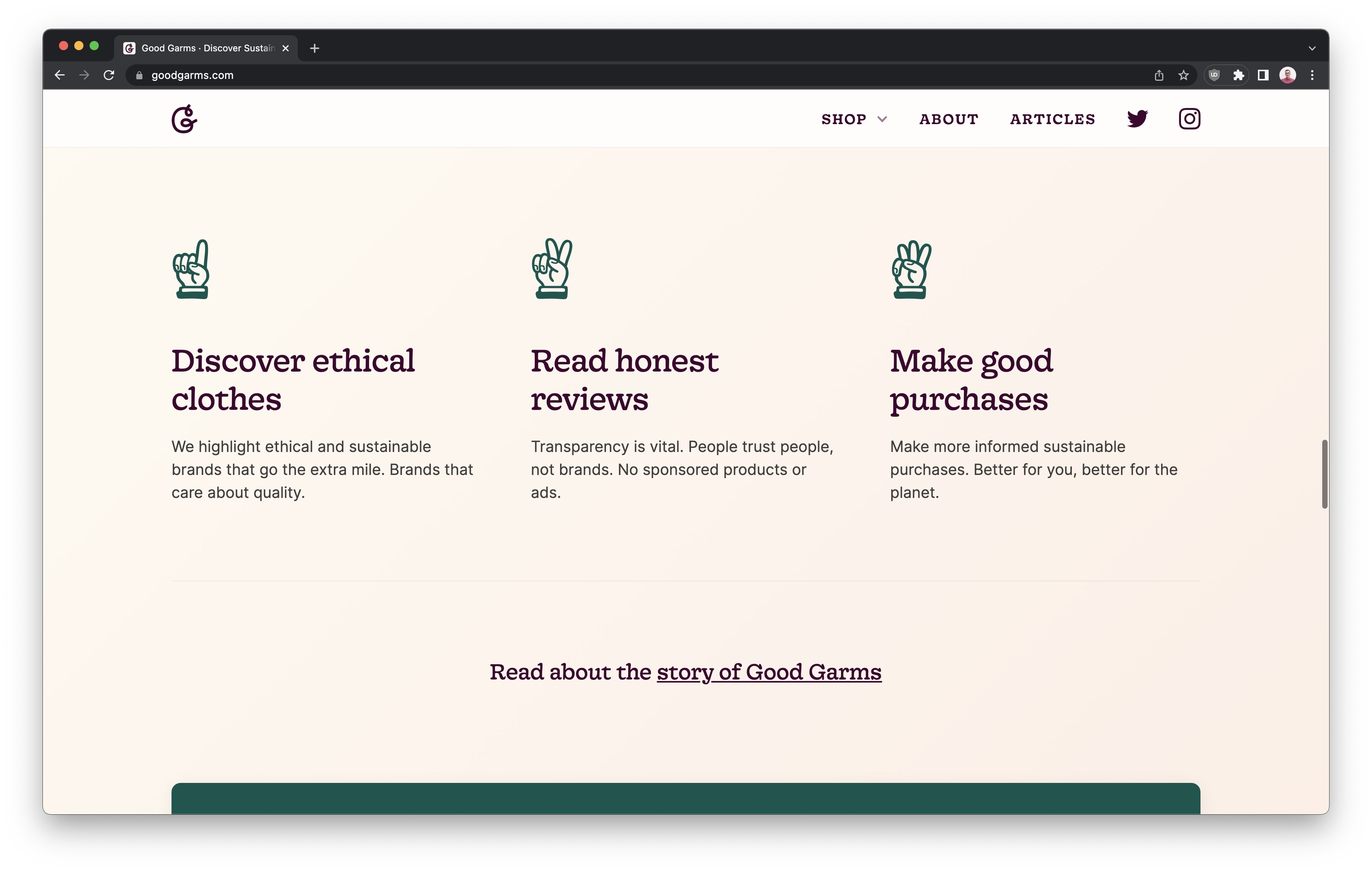
Task: Open the Chrome three-dot menu
Action: pyautogui.click(x=1312, y=75)
